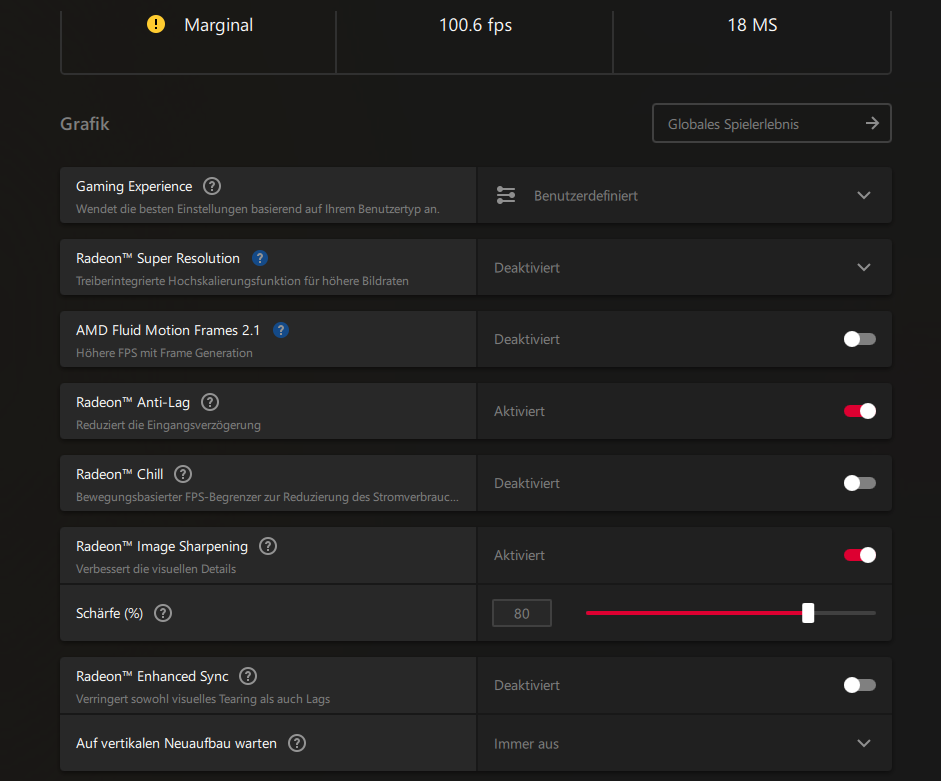Screen dimensions: 941x781
Task: Click help icon next to Gaming Experience
Action: [212, 186]
